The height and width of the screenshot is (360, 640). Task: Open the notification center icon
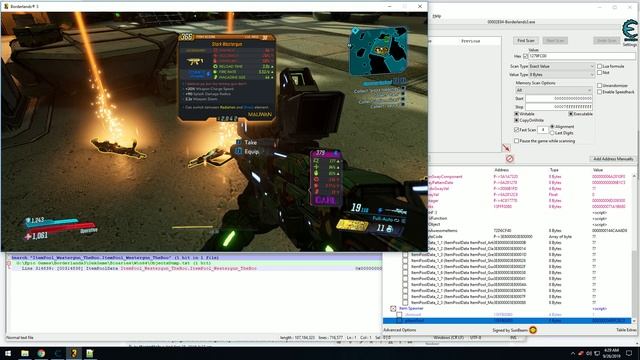(x=629, y=353)
